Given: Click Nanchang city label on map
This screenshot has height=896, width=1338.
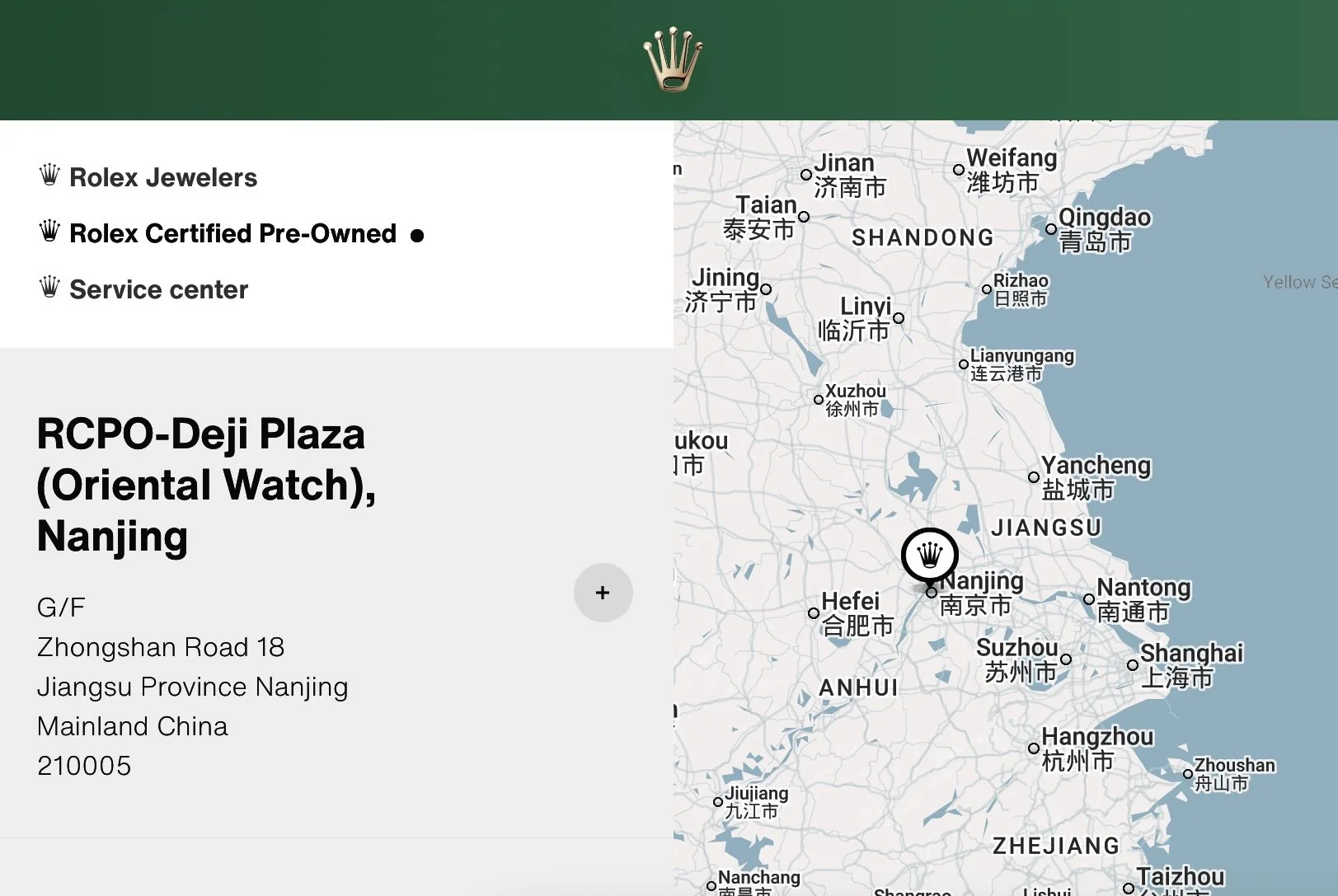Looking at the screenshot, I should [758, 881].
